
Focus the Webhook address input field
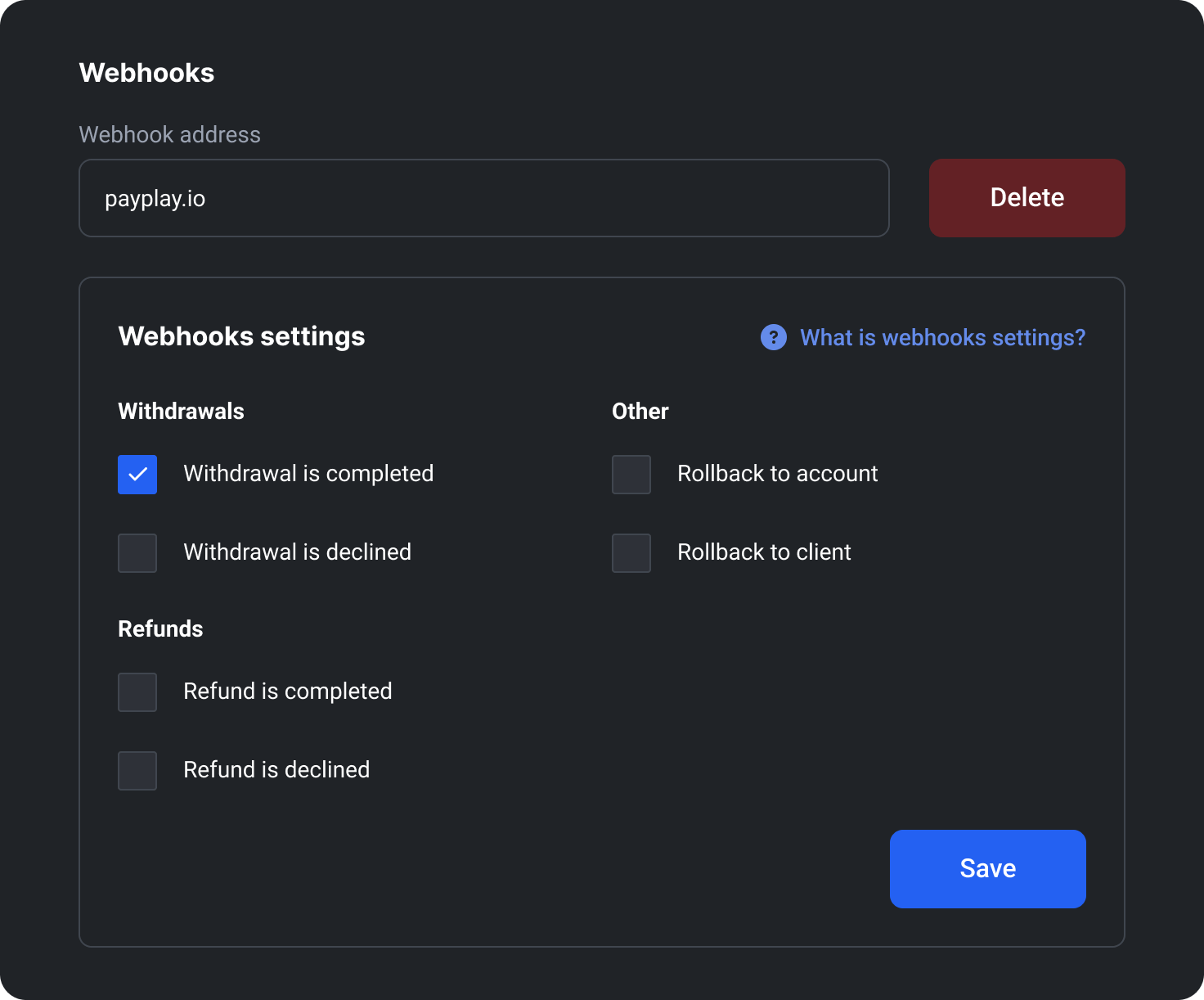click(483, 198)
